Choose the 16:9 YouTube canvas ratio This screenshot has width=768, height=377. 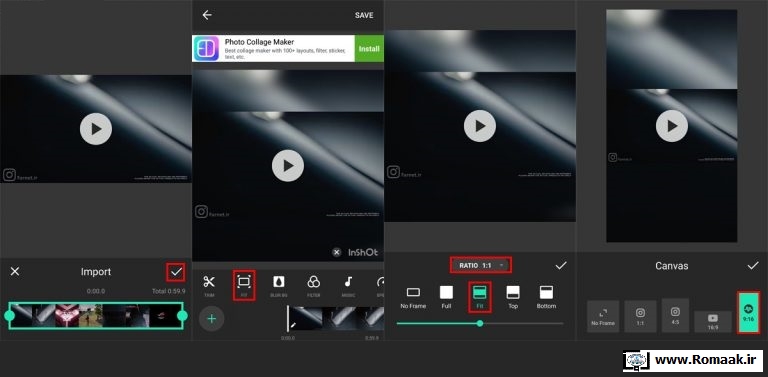tap(713, 322)
